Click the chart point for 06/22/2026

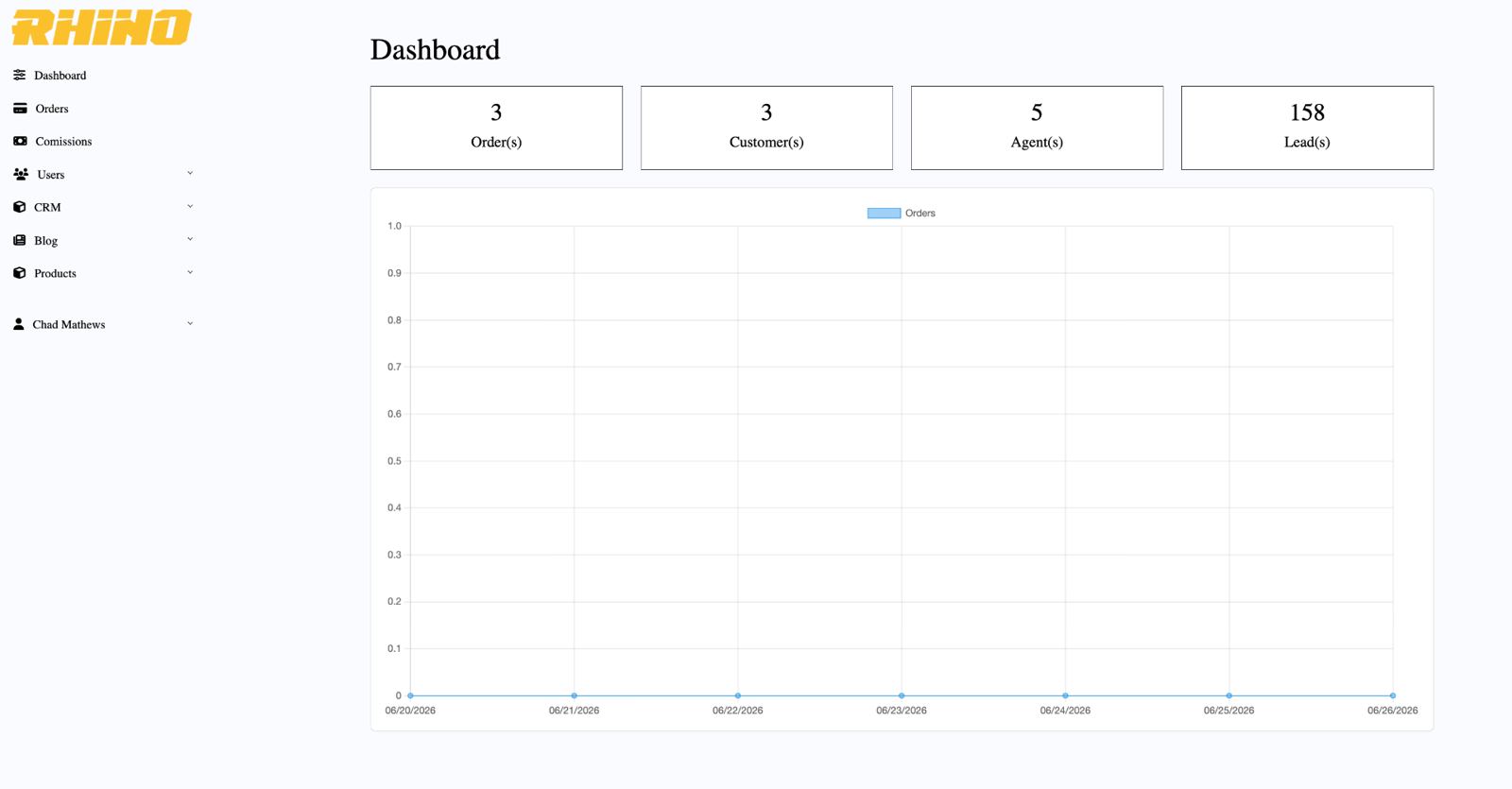[x=738, y=695]
